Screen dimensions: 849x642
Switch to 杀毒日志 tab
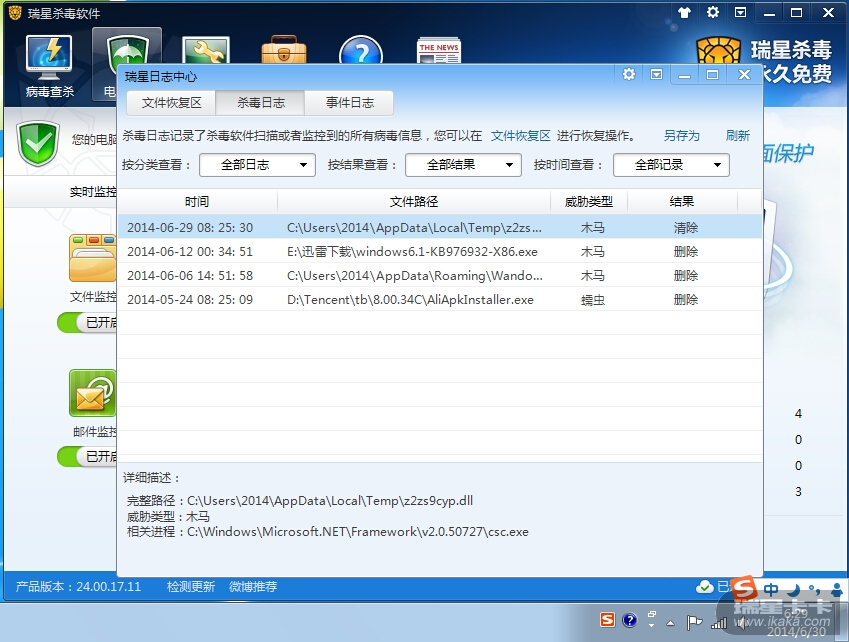click(260, 103)
